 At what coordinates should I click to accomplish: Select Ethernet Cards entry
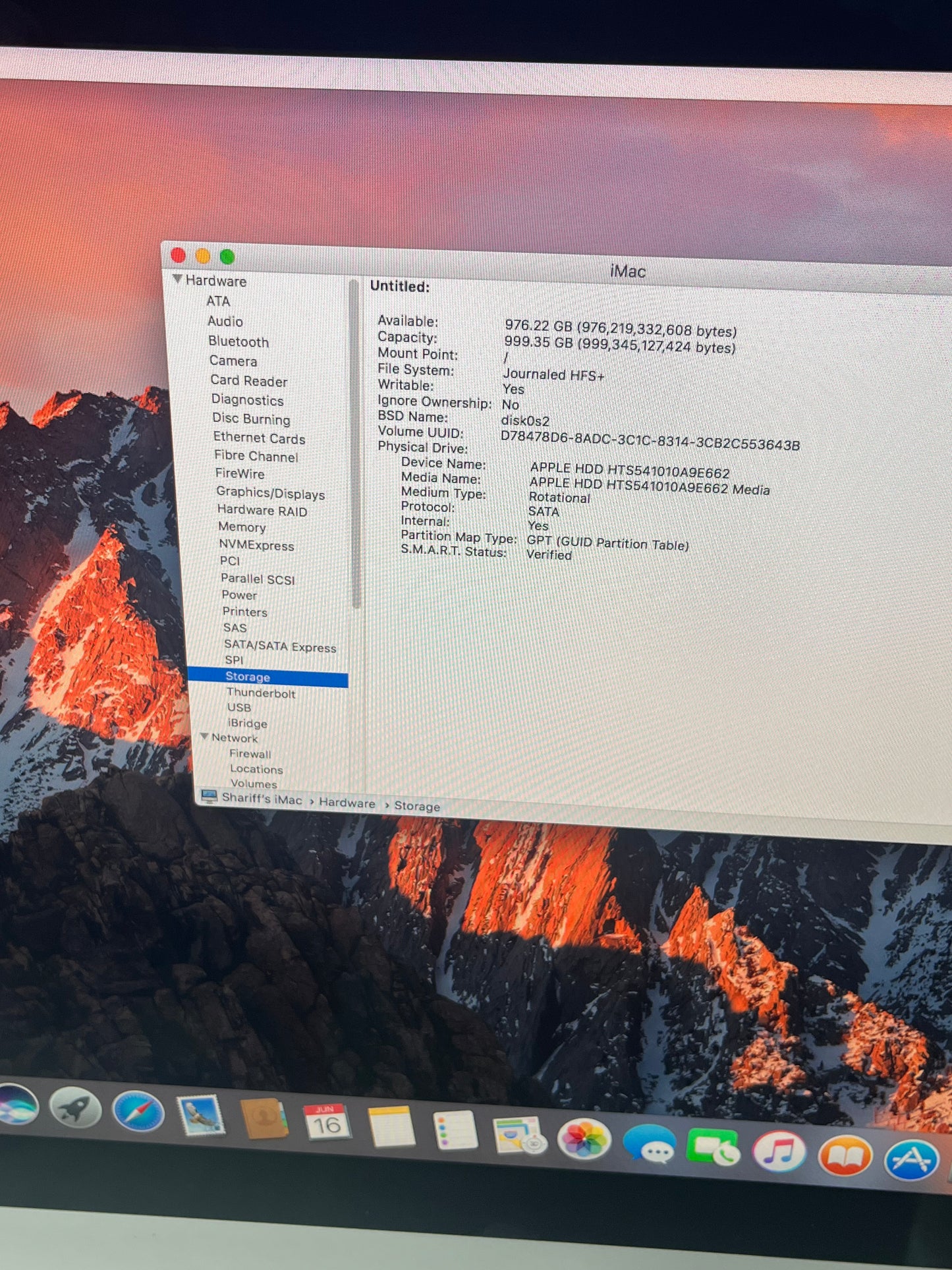click(260, 438)
